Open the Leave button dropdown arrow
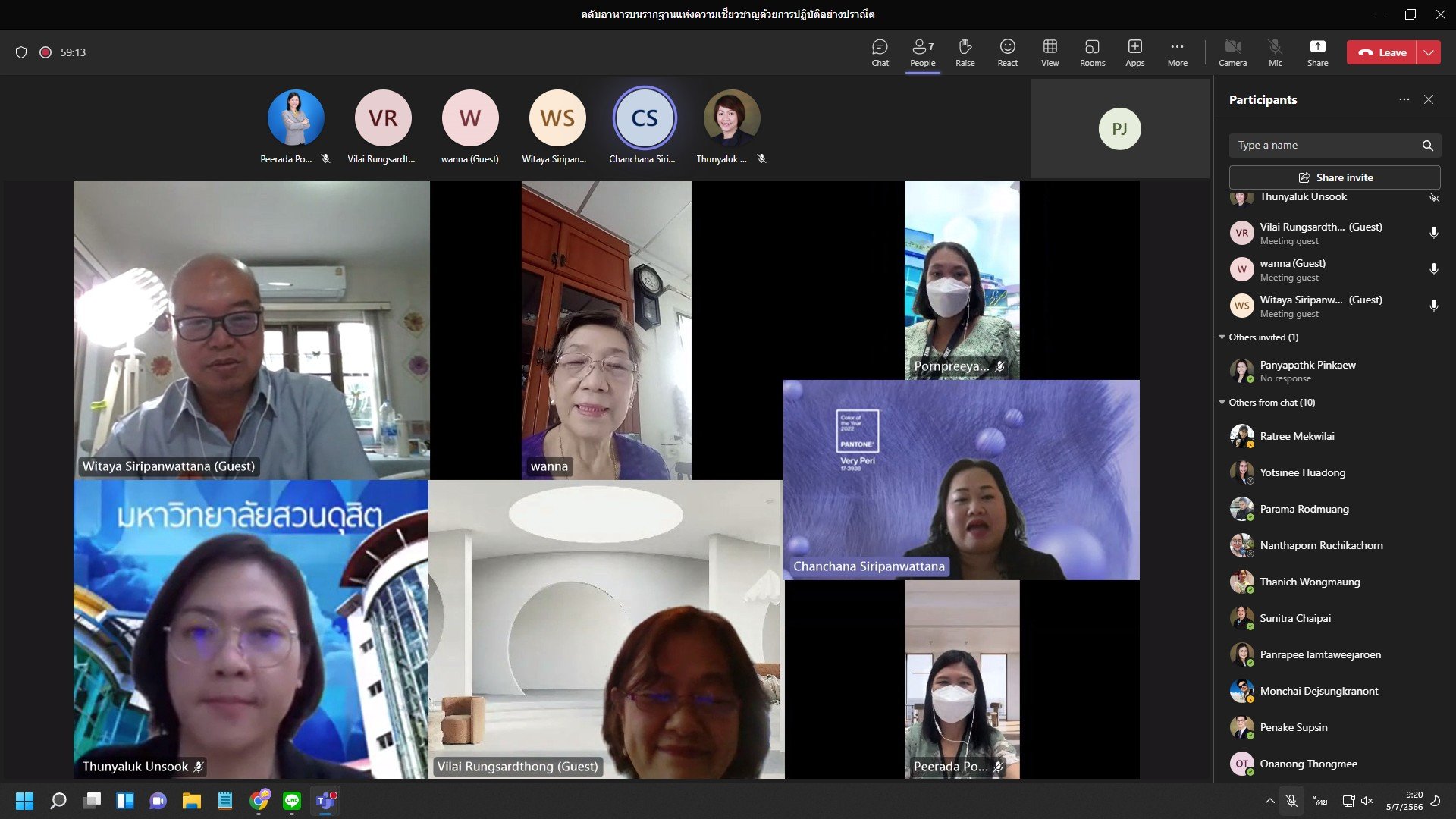1456x819 pixels. 1429,52
